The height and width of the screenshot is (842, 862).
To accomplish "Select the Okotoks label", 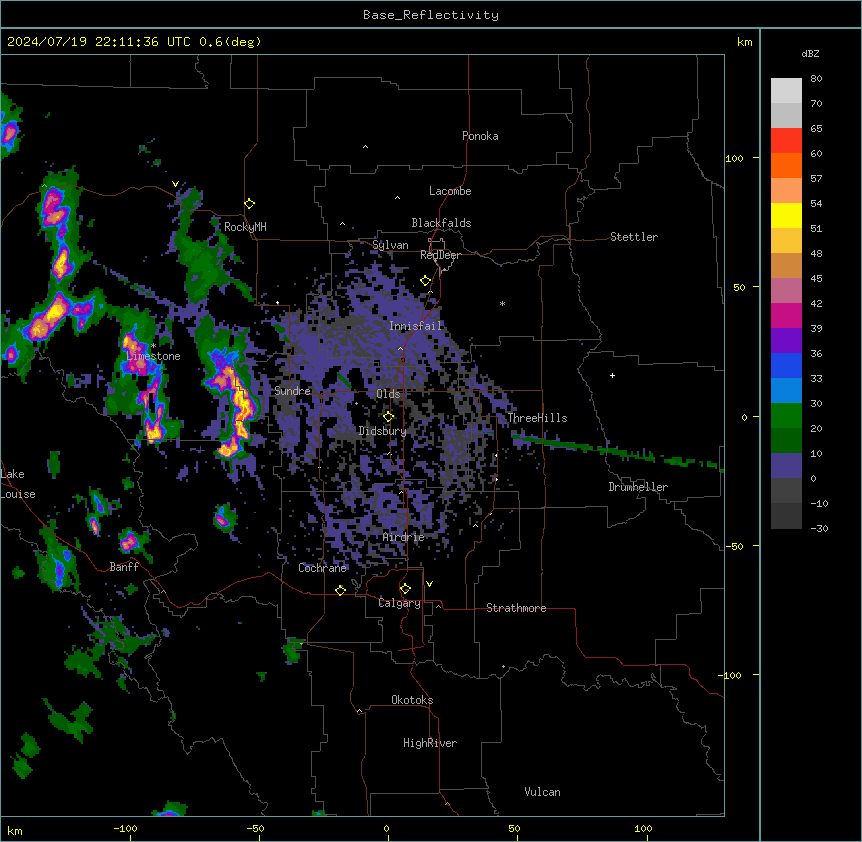I will [x=412, y=700].
